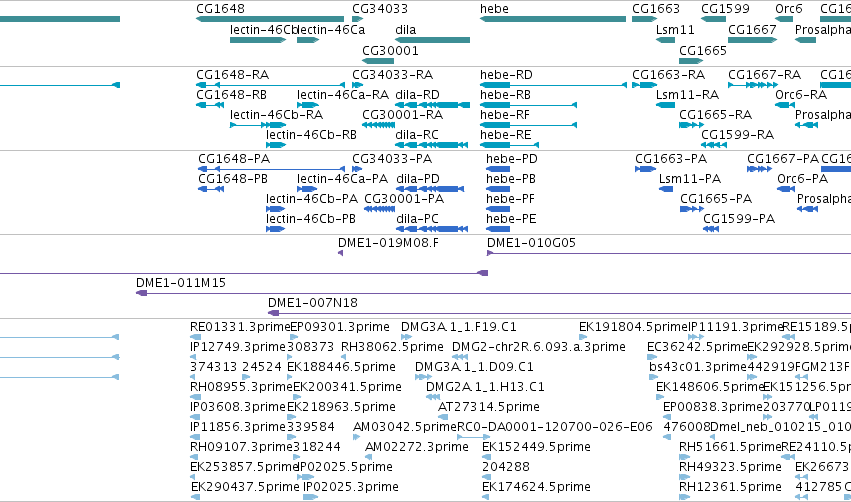The image size is (851, 502).
Task: Click protein dila-PC
Action: click(432, 229)
